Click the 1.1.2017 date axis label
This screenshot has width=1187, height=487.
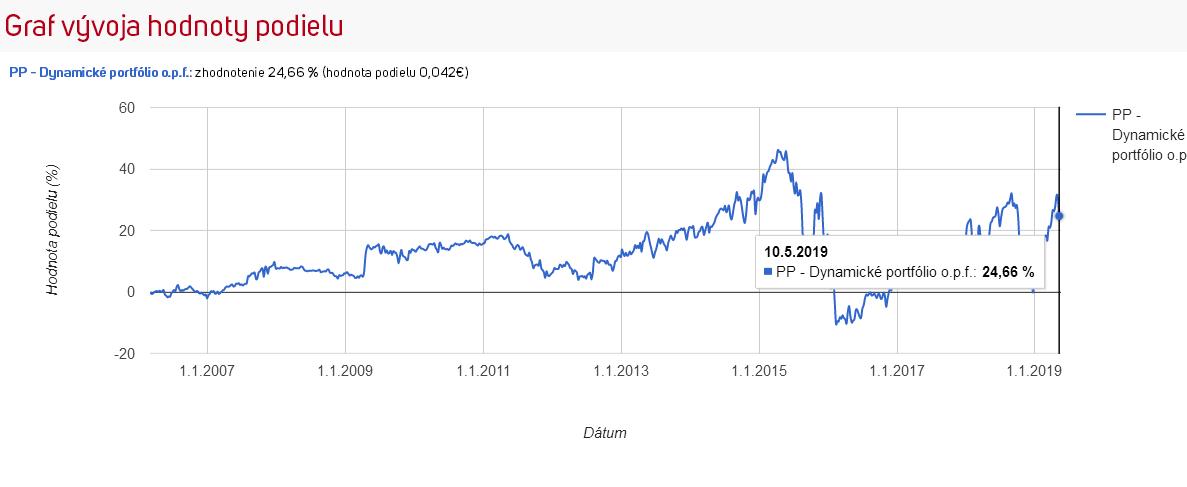(897, 371)
